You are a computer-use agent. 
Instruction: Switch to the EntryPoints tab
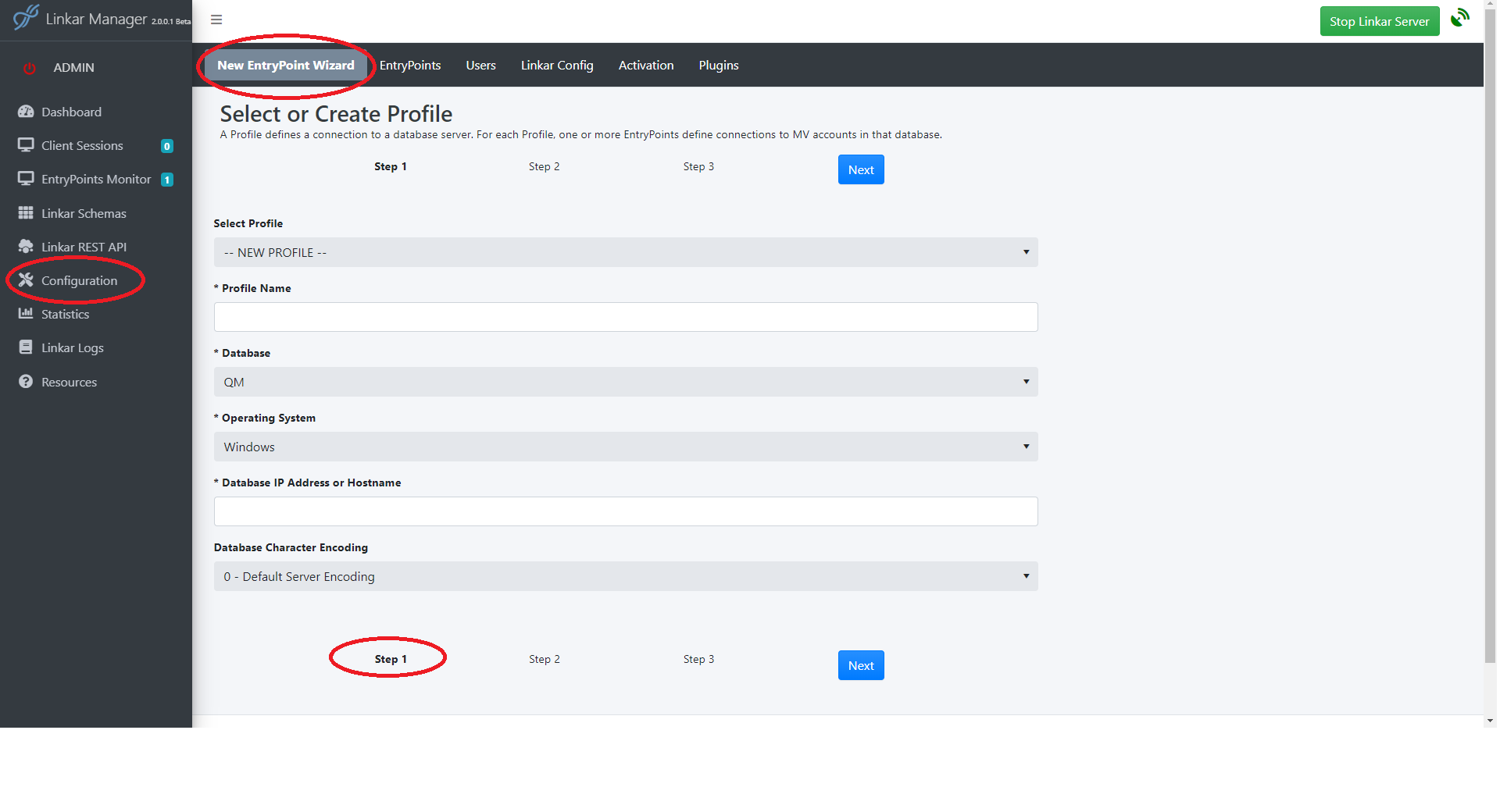[410, 66]
